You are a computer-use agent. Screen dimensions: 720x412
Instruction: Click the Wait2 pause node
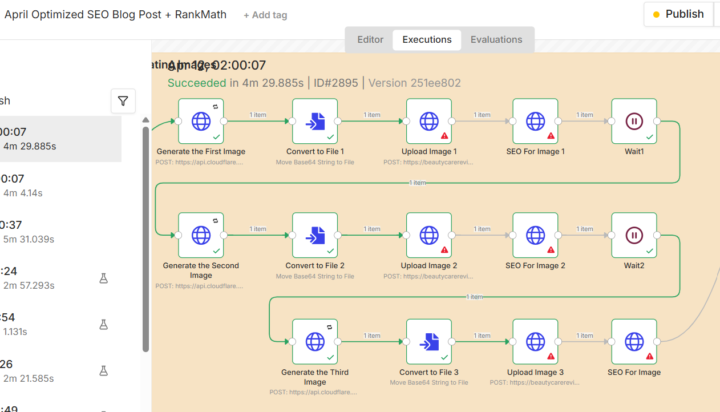pyautogui.click(x=634, y=235)
